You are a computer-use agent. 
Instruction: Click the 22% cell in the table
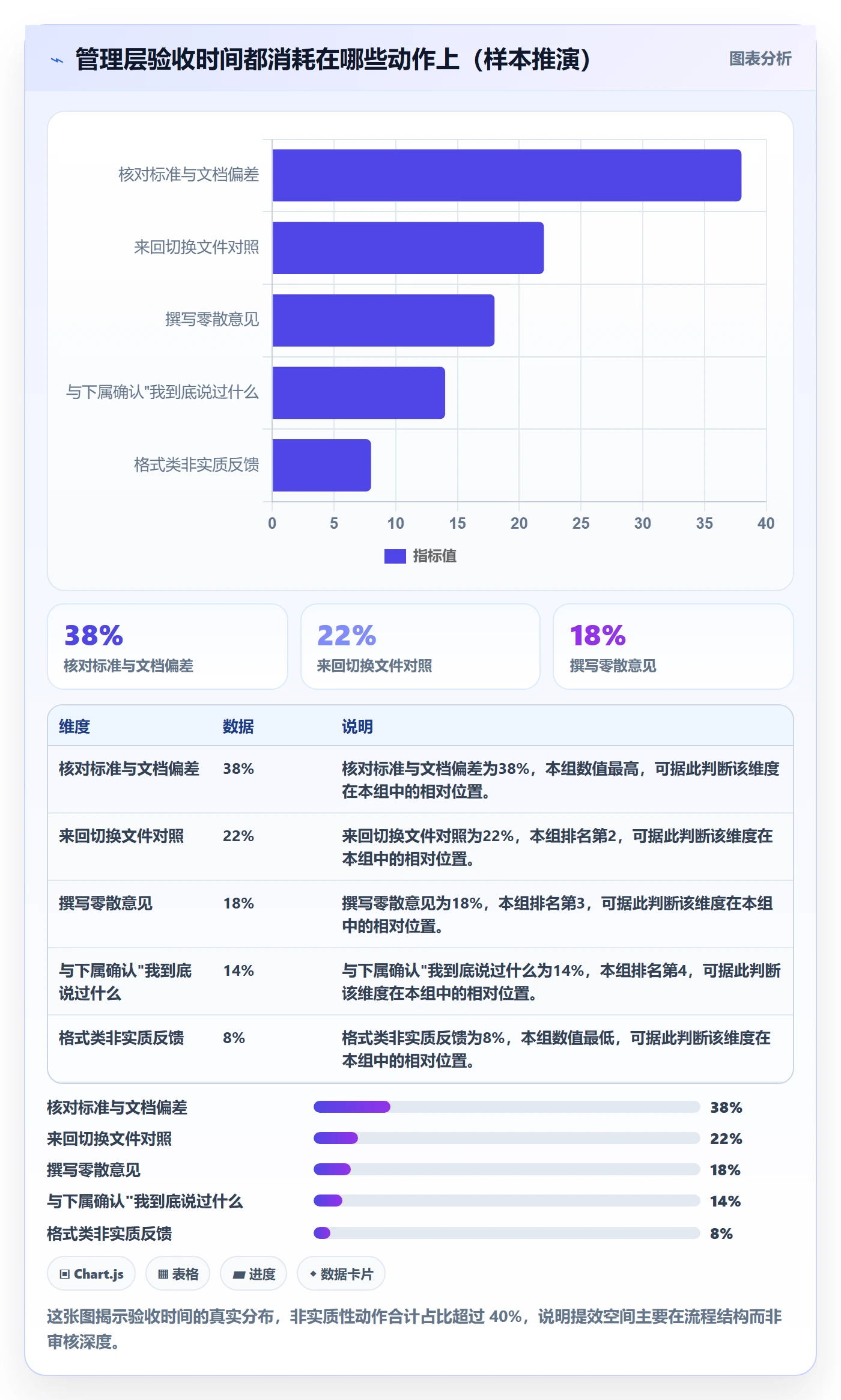(238, 836)
